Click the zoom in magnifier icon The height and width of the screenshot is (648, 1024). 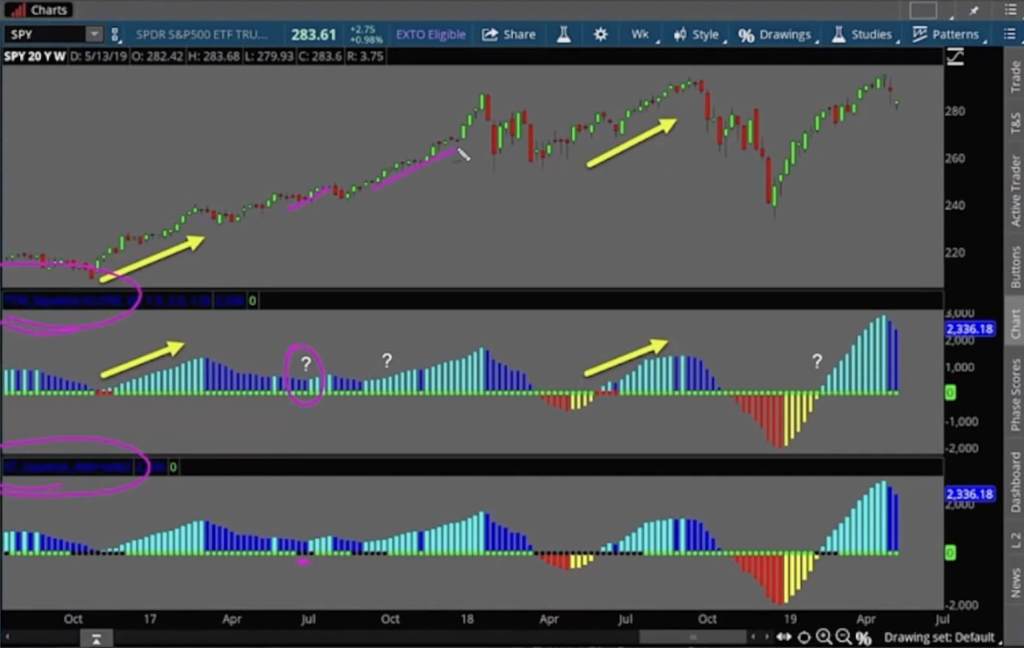click(x=824, y=636)
